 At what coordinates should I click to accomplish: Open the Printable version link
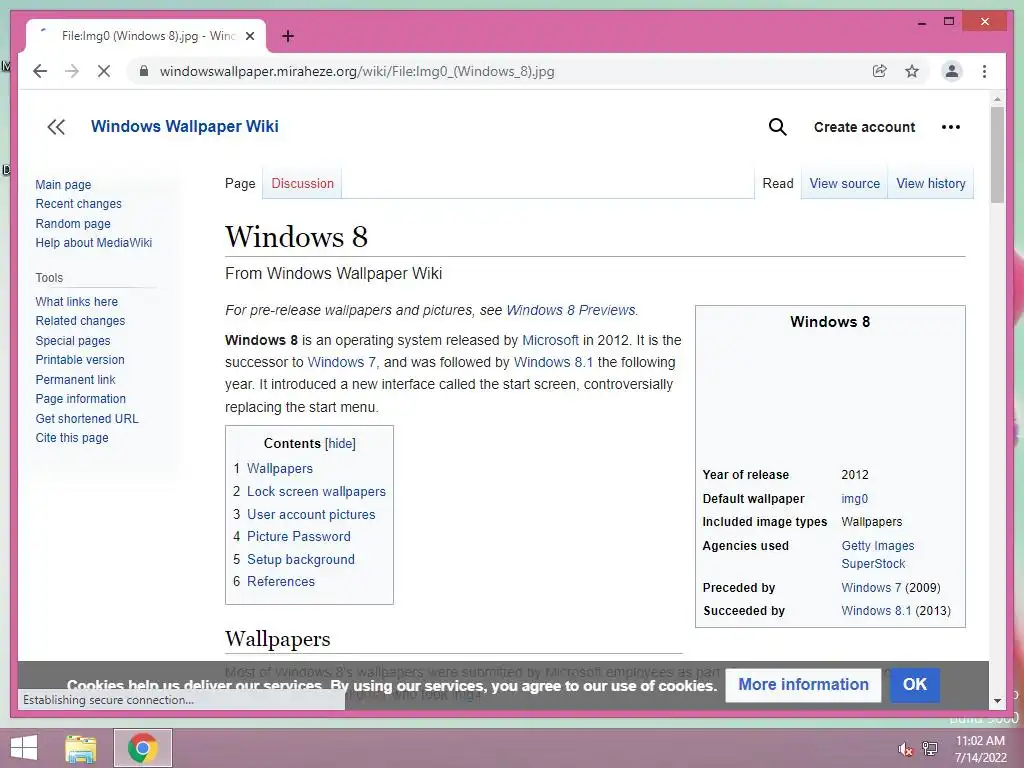[x=80, y=360]
